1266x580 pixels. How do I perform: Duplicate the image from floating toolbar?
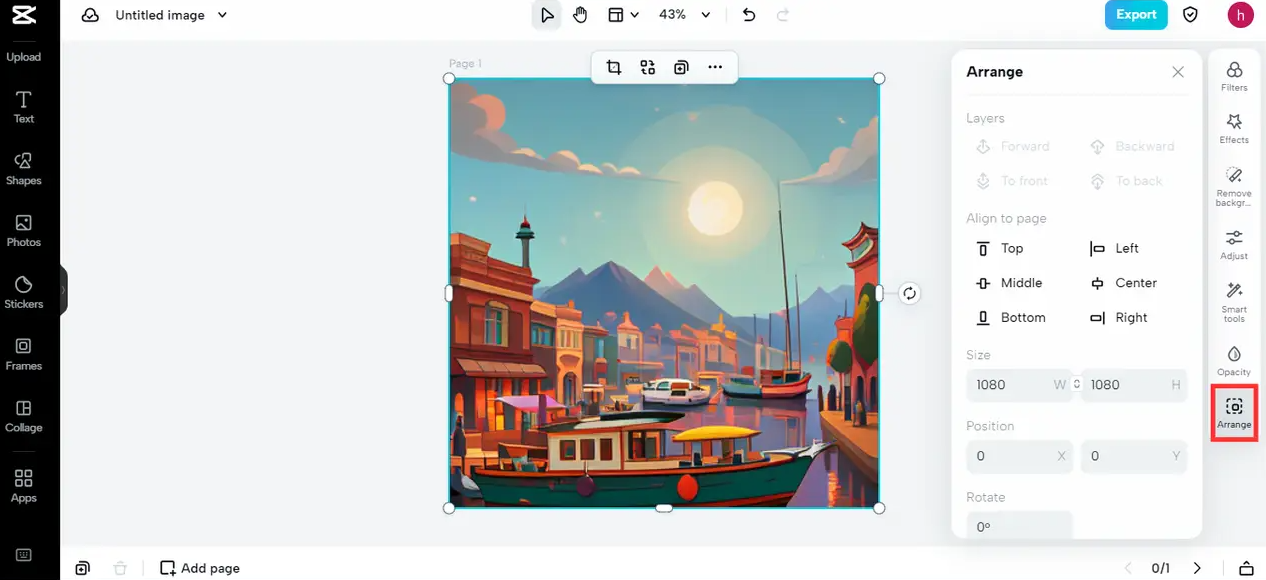pyautogui.click(x=681, y=67)
